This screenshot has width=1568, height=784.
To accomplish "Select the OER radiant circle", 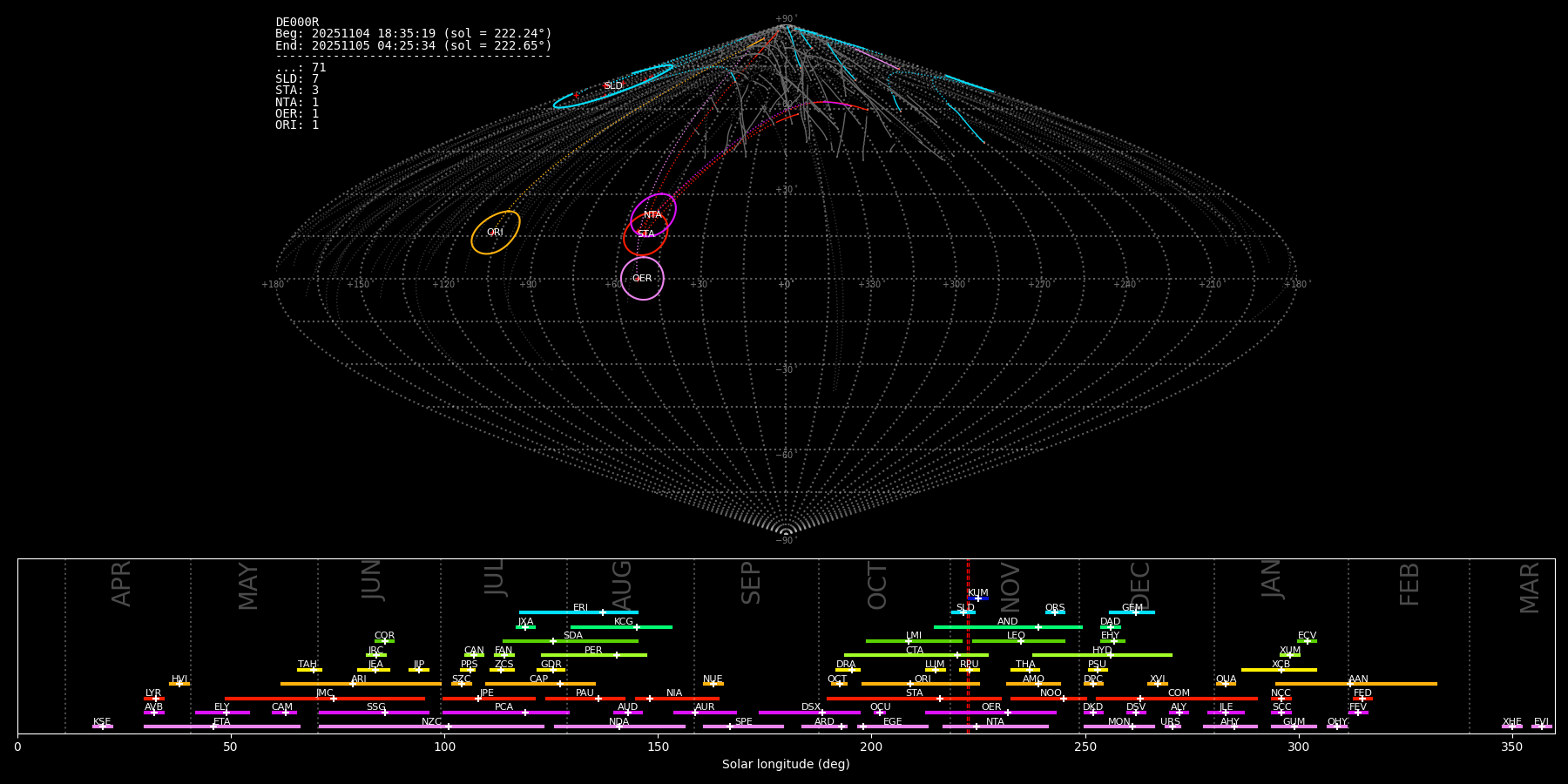I will point(642,279).
